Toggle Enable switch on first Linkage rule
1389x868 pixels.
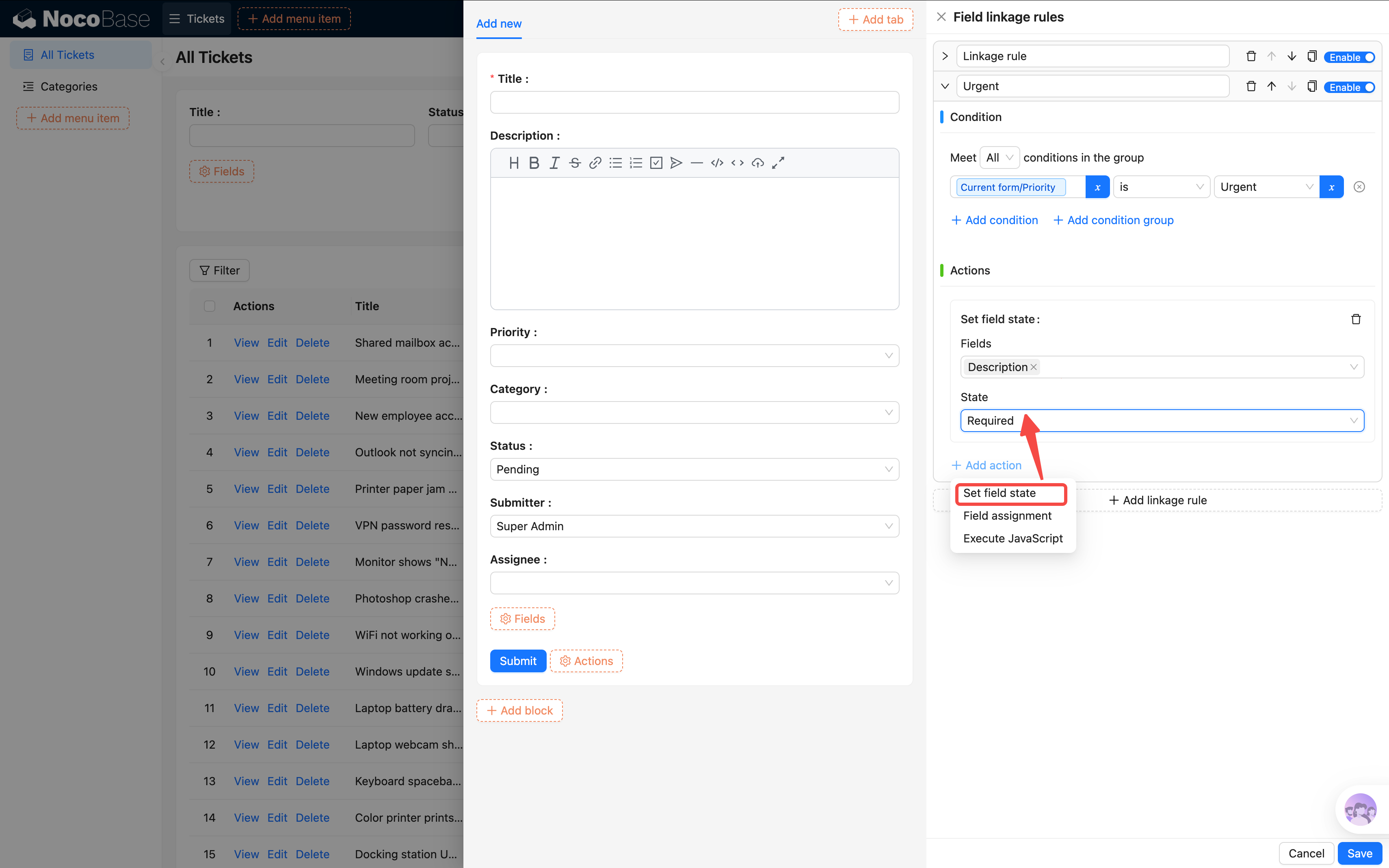point(1350,57)
